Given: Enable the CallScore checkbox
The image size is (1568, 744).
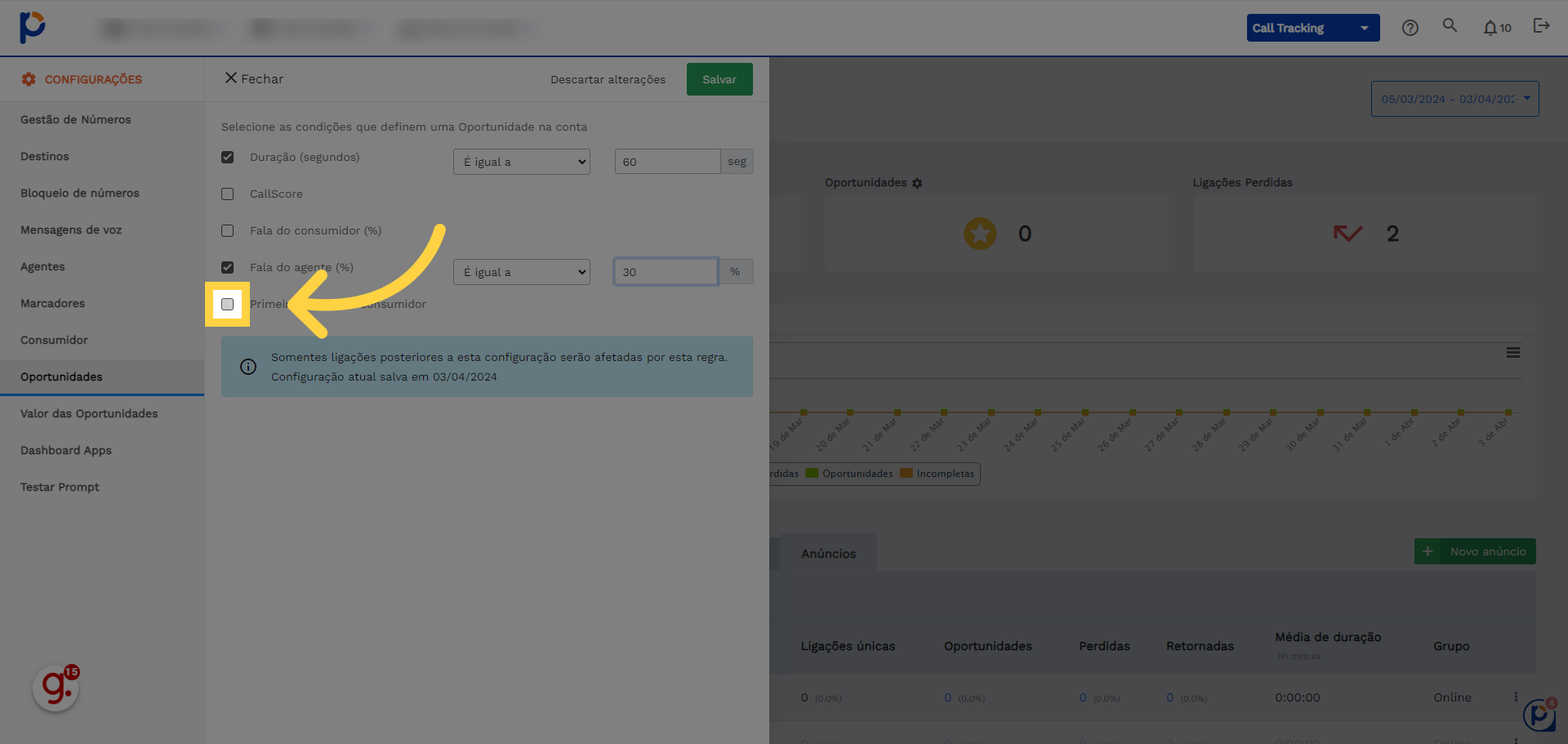Looking at the screenshot, I should pos(227,194).
